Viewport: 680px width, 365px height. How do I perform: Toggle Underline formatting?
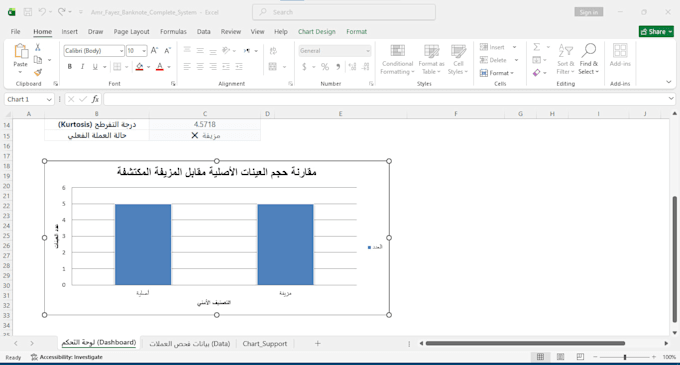point(95,67)
